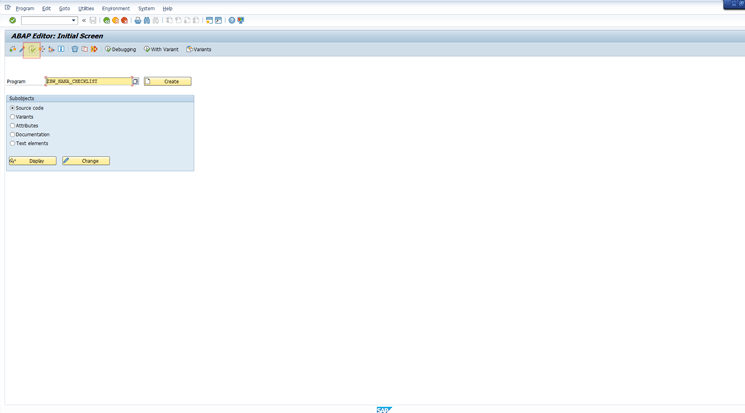This screenshot has width=745, height=413.
Task: Click the blue Help question mark icon
Action: pyautogui.click(x=232, y=20)
